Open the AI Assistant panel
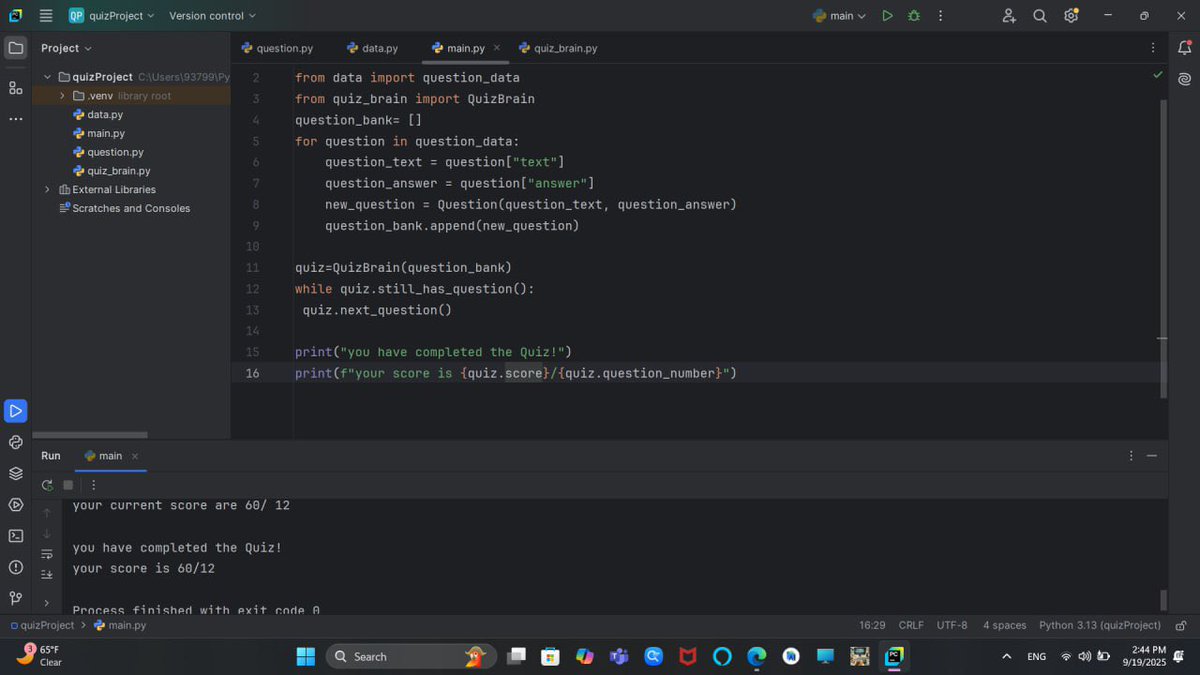This screenshot has width=1200, height=675. point(1185,78)
